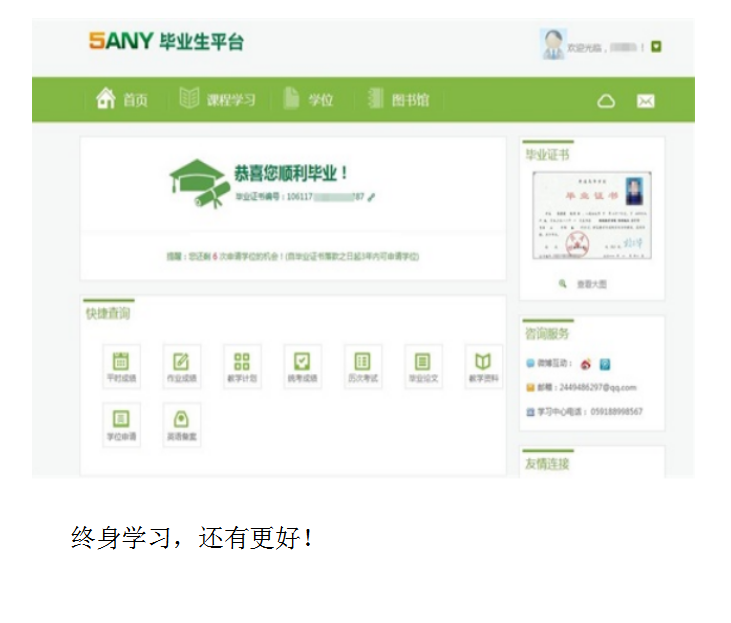The image size is (731, 623).
Task: Open the 毕业论文 icon
Action: pyautogui.click(x=423, y=362)
